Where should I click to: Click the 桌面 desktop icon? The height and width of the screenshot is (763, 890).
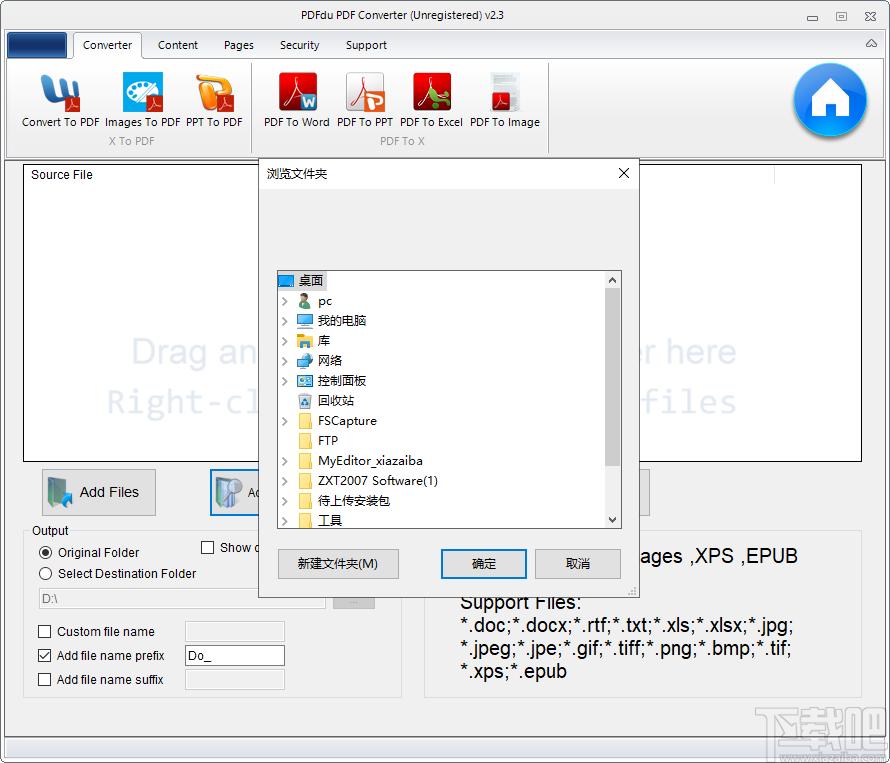click(286, 280)
